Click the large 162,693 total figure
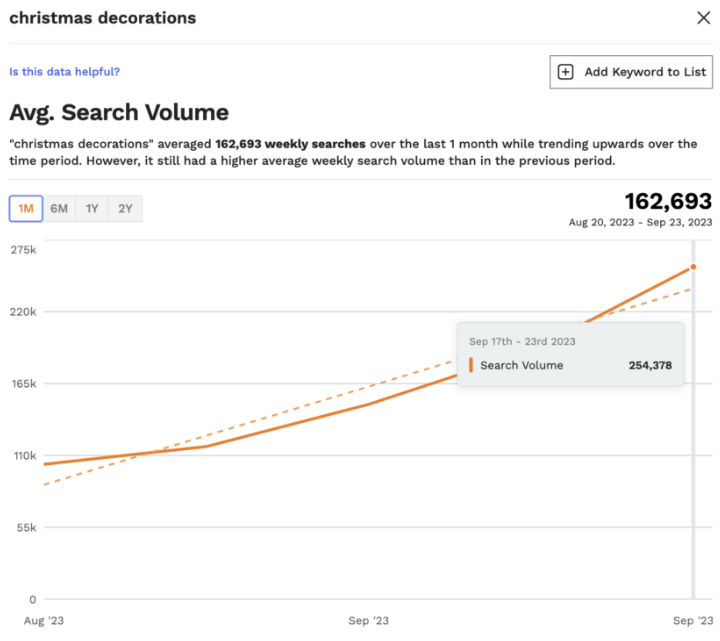Image resolution: width=720 pixels, height=641 pixels. [x=668, y=201]
